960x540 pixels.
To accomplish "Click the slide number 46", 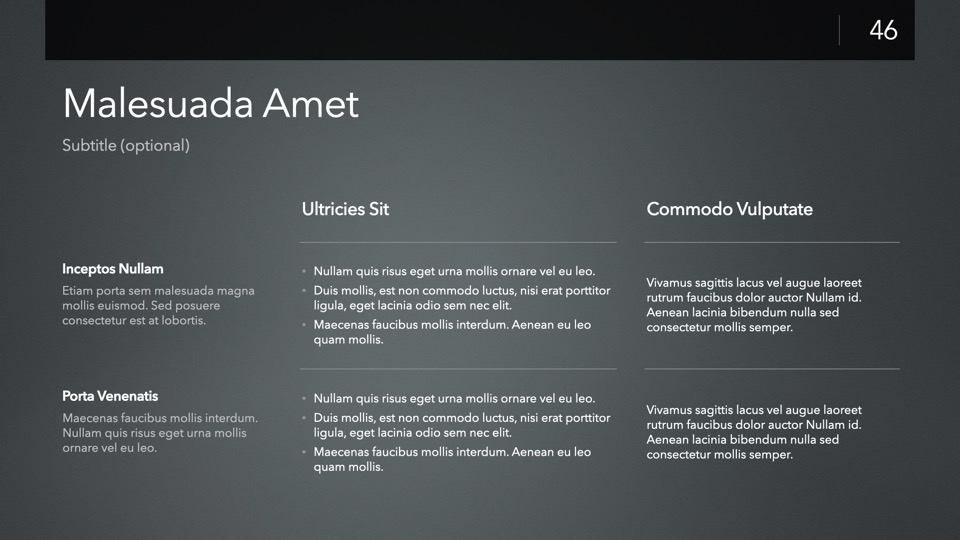I will coord(883,30).
